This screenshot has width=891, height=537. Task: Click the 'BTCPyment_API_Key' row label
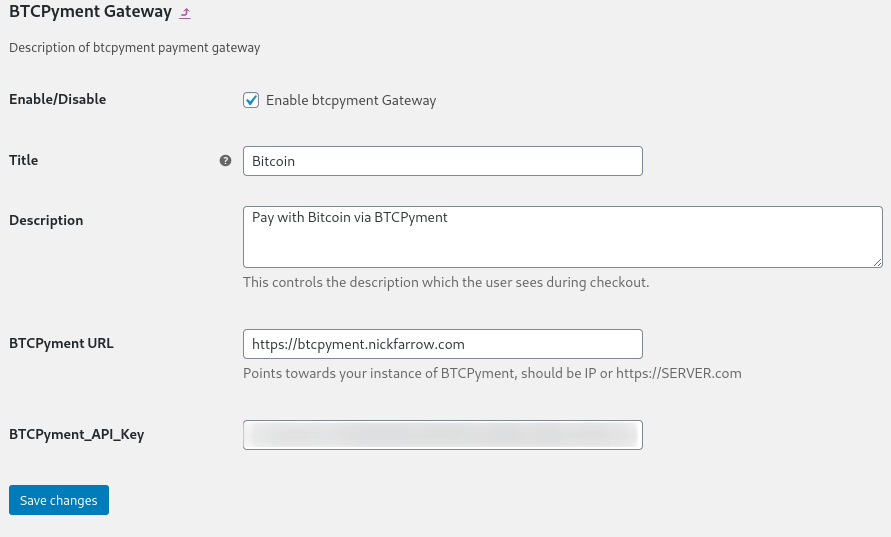[77, 435]
